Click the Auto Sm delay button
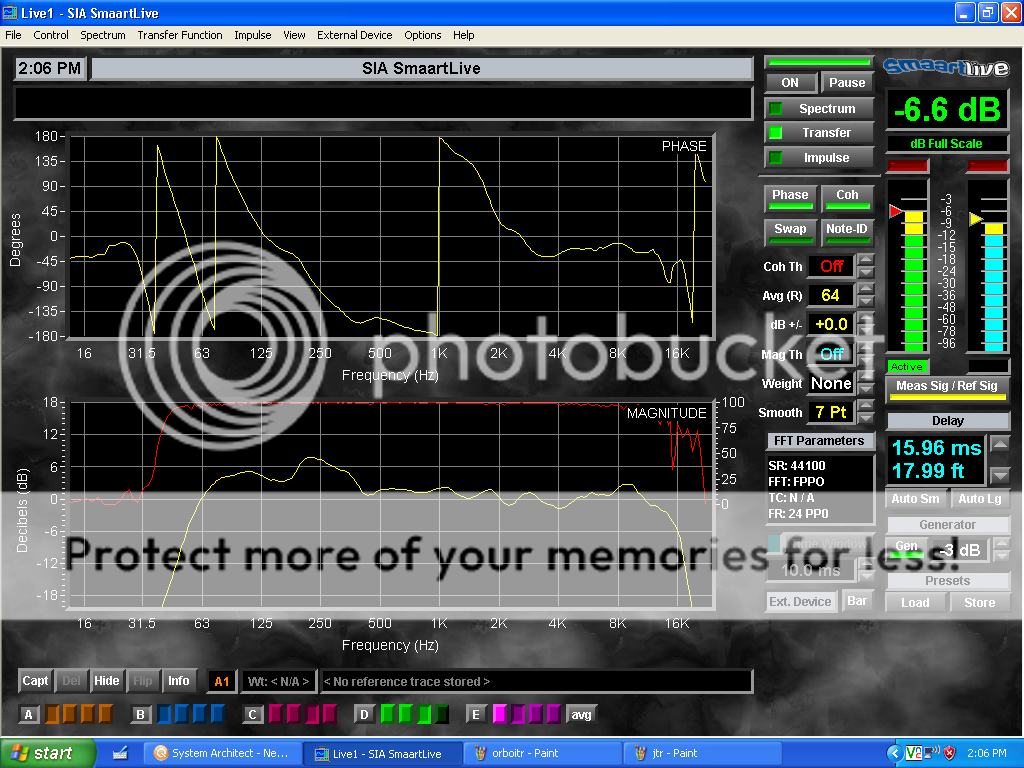Image resolution: width=1024 pixels, height=768 pixels. click(915, 499)
